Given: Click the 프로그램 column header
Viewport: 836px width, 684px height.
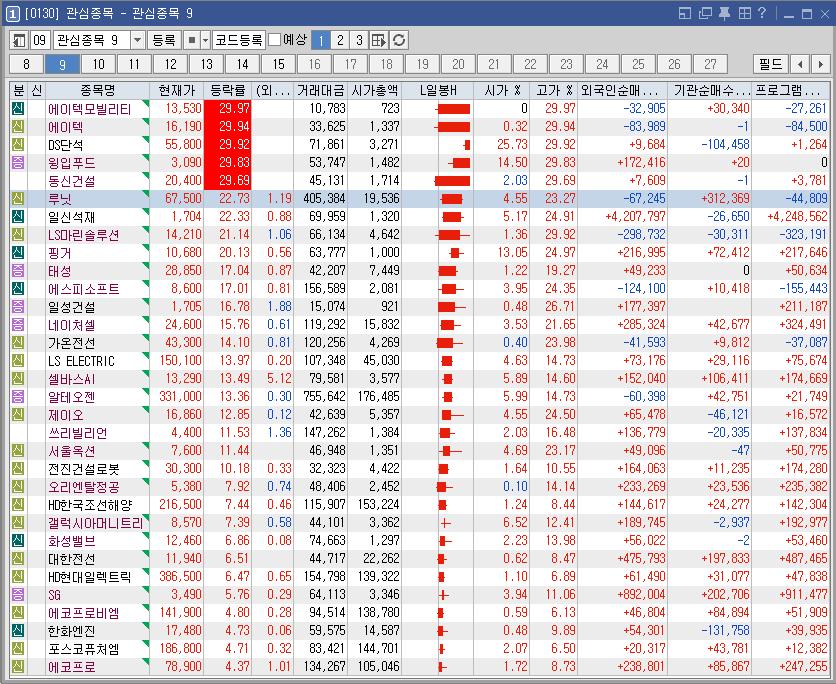Looking at the screenshot, I should [790, 91].
